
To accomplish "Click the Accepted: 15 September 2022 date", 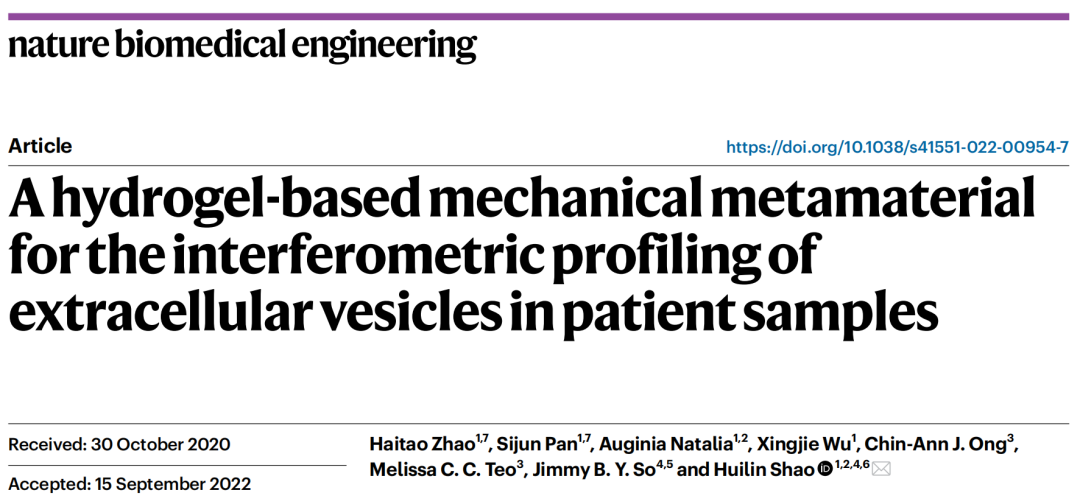I will click(130, 484).
